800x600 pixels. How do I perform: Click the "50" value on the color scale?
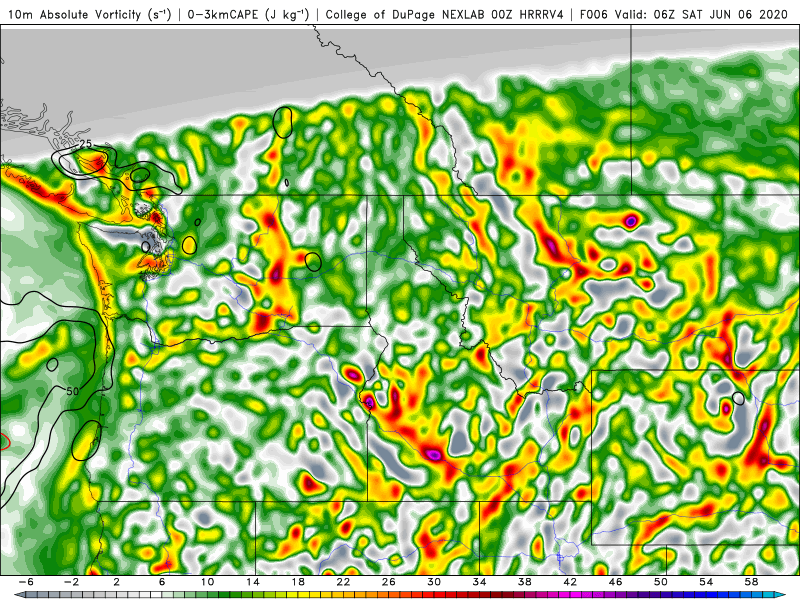click(x=661, y=582)
